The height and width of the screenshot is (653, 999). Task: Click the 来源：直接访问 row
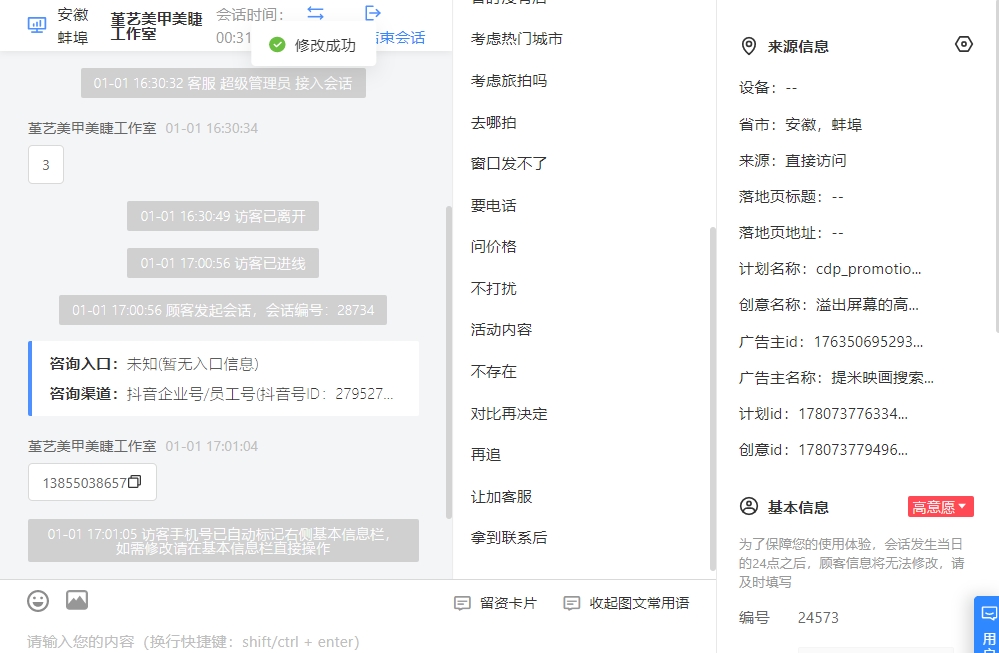[793, 161]
